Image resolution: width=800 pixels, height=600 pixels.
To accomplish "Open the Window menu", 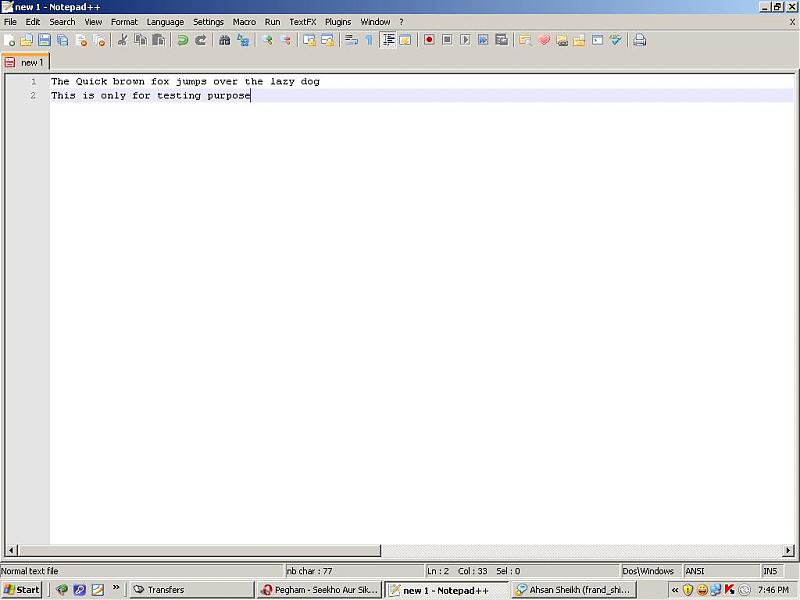I will [x=376, y=22].
